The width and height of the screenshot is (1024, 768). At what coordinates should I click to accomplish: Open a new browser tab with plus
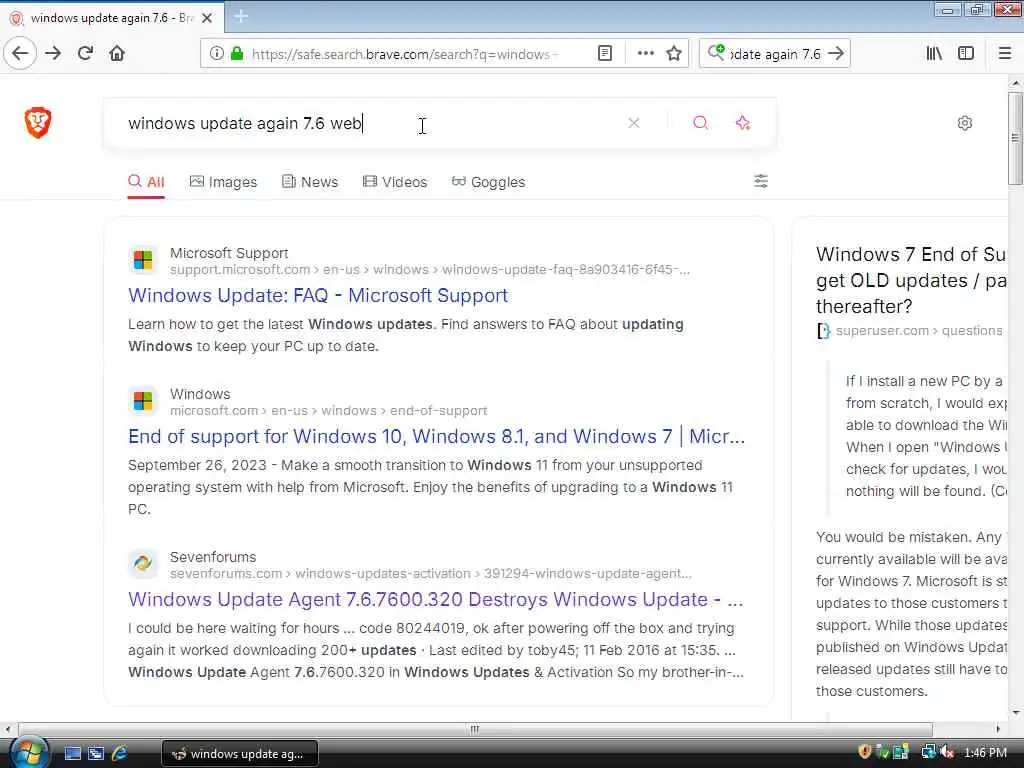pyautogui.click(x=241, y=16)
